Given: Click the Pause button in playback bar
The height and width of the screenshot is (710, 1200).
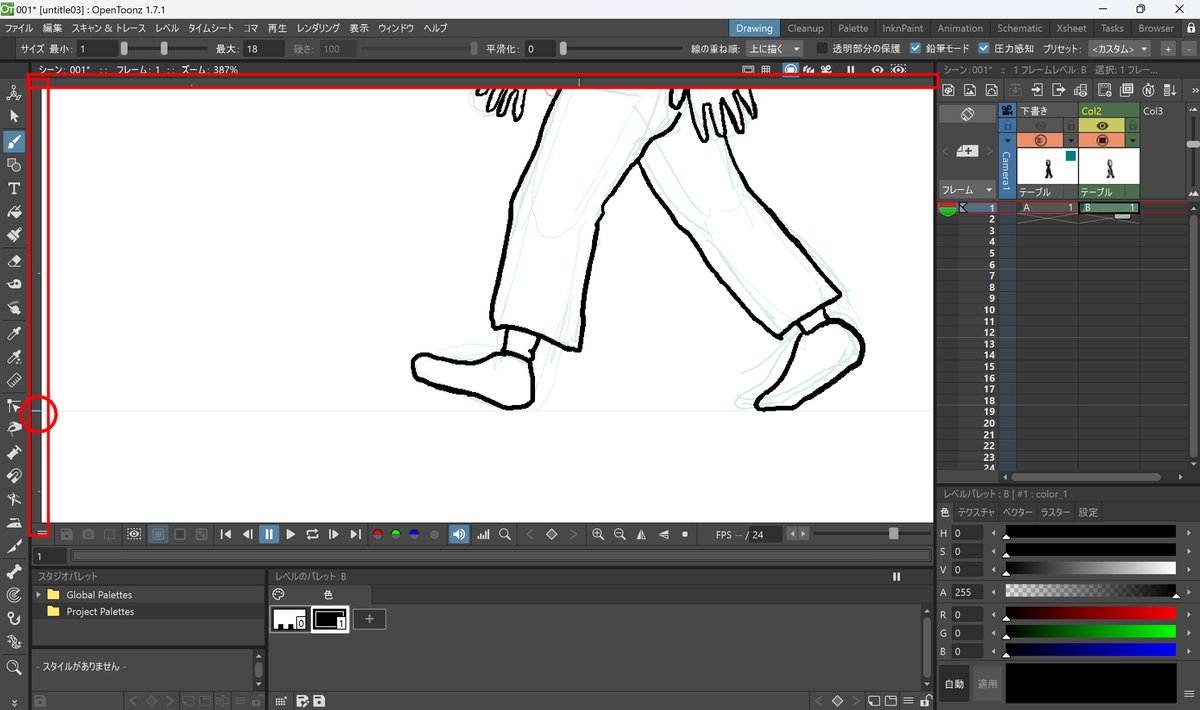Looking at the screenshot, I should click(269, 535).
